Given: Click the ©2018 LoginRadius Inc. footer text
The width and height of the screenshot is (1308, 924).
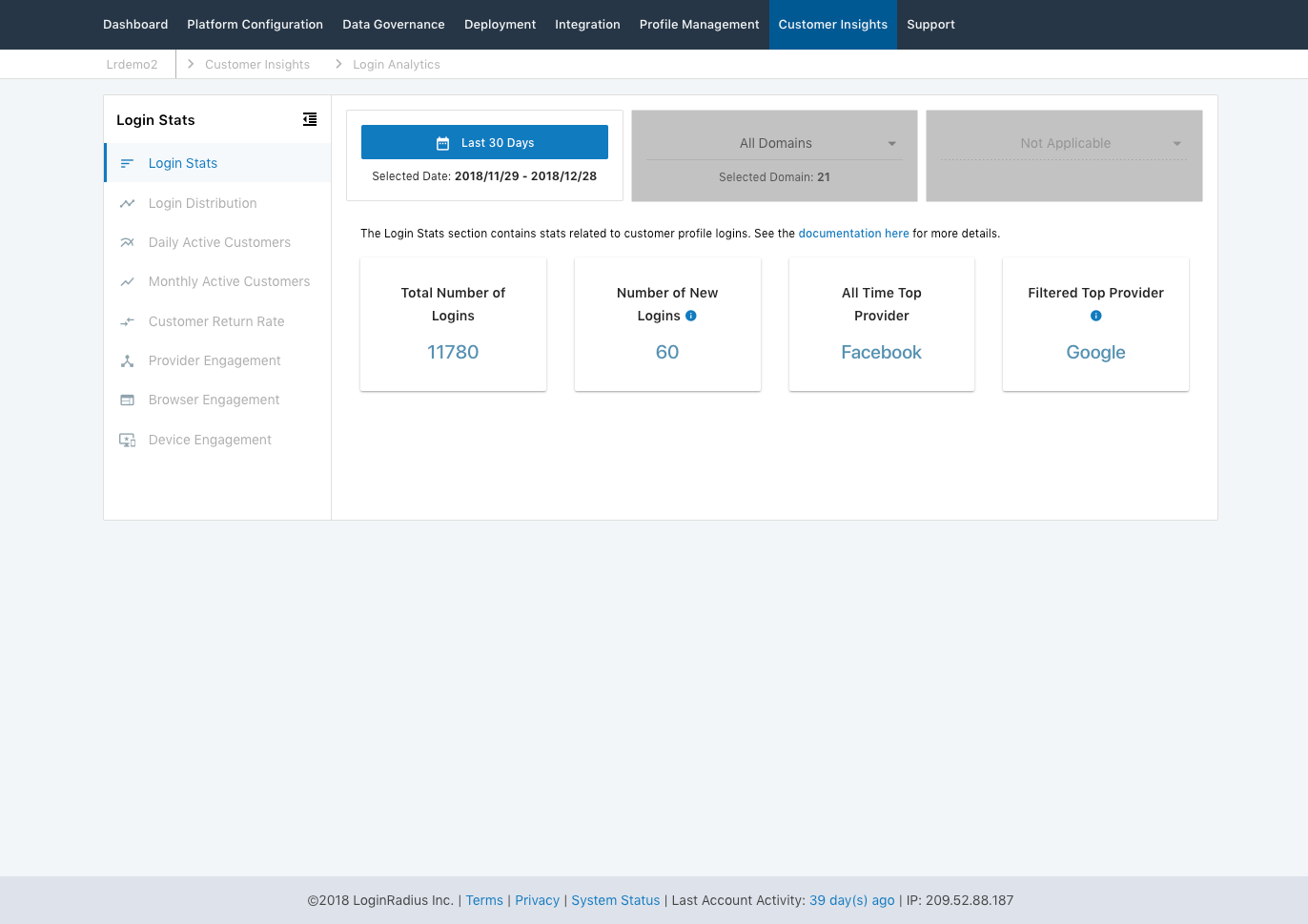Looking at the screenshot, I should click(x=380, y=900).
